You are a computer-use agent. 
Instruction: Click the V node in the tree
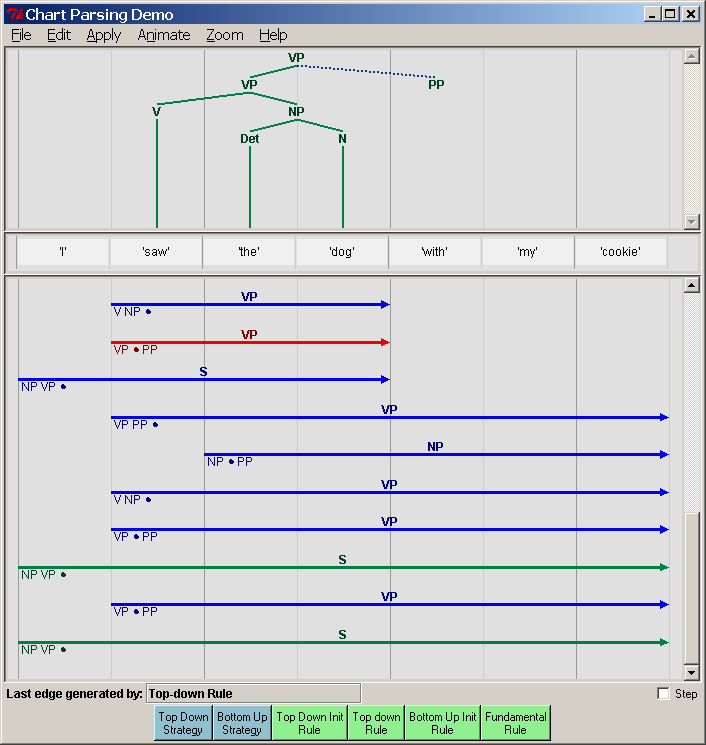point(156,112)
